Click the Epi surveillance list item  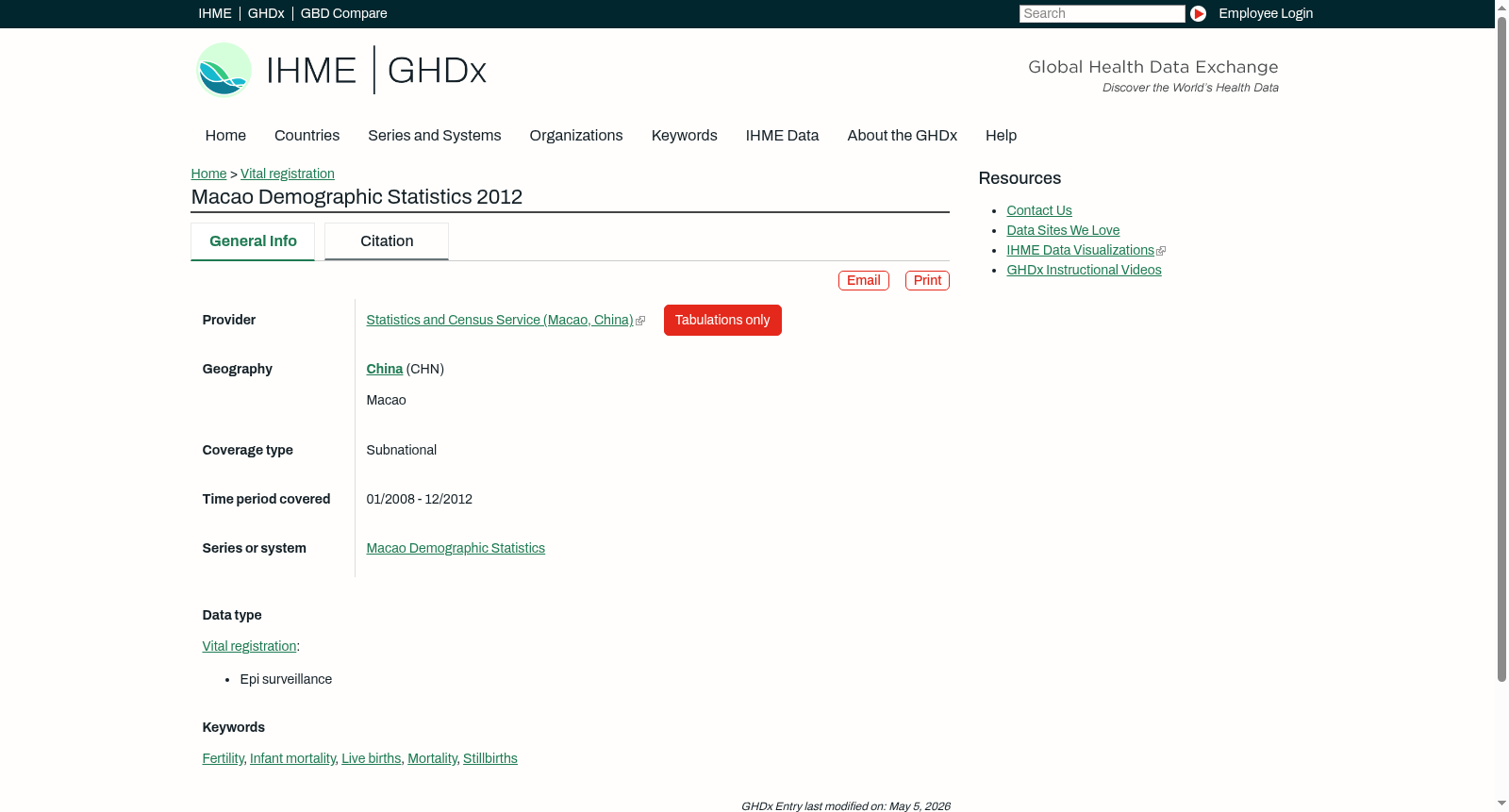click(286, 680)
